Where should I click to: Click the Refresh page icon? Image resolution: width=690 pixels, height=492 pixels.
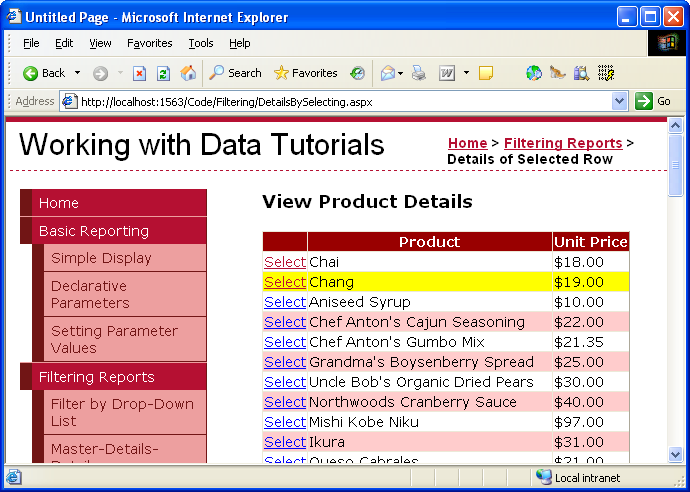164,73
